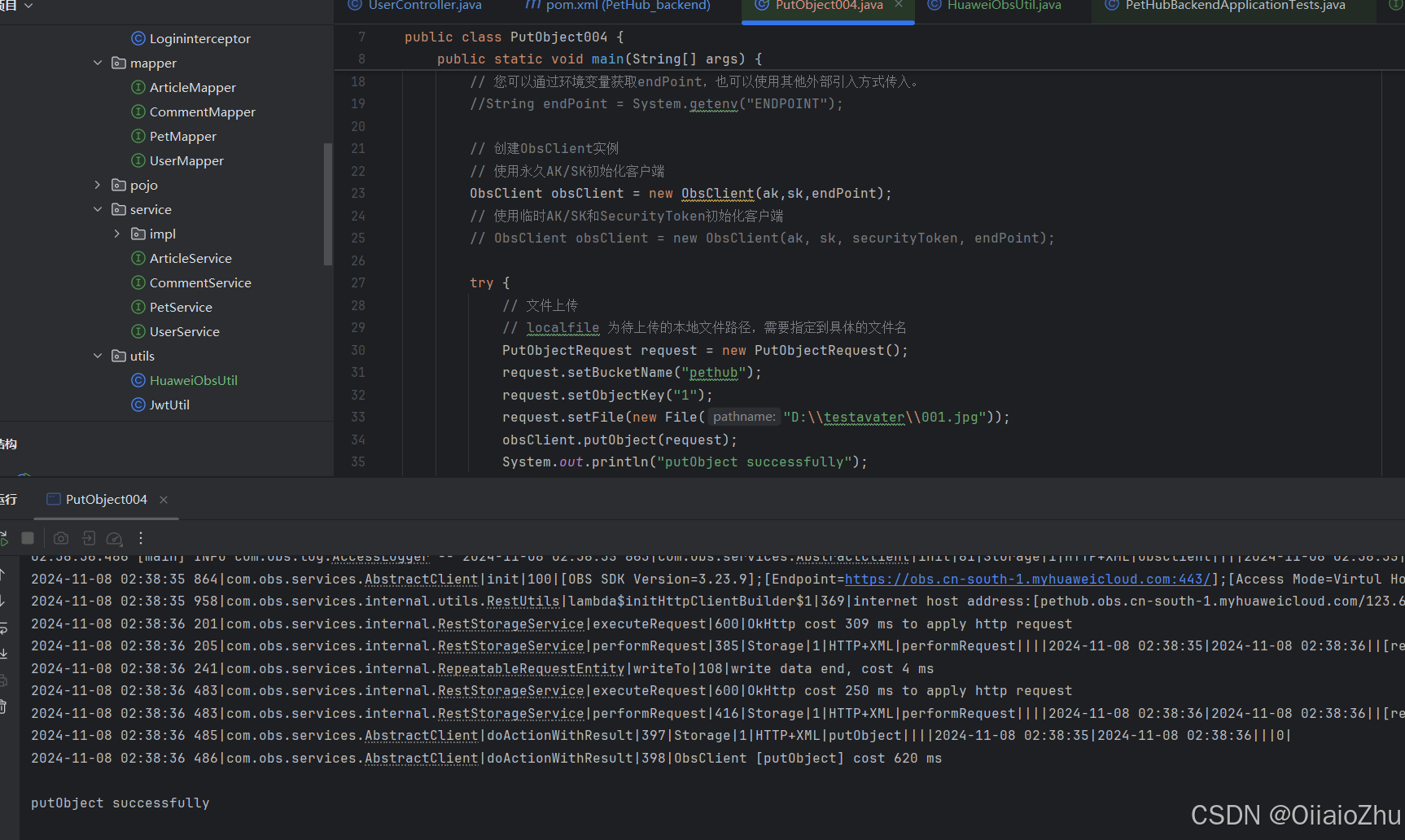
Task: Stop the running PutObject004 process
Action: pyautogui.click(x=28, y=538)
